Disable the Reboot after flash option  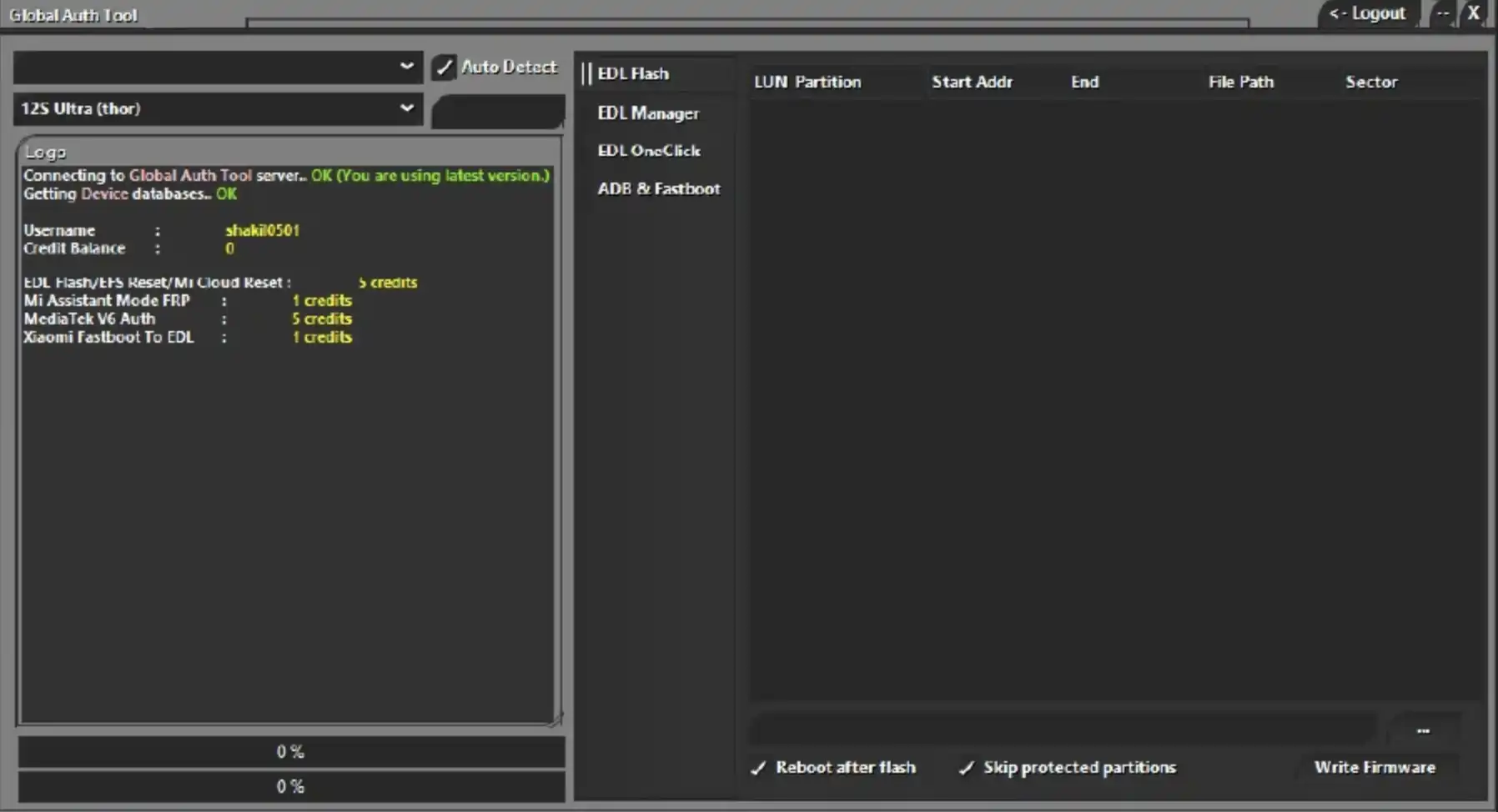click(x=759, y=768)
